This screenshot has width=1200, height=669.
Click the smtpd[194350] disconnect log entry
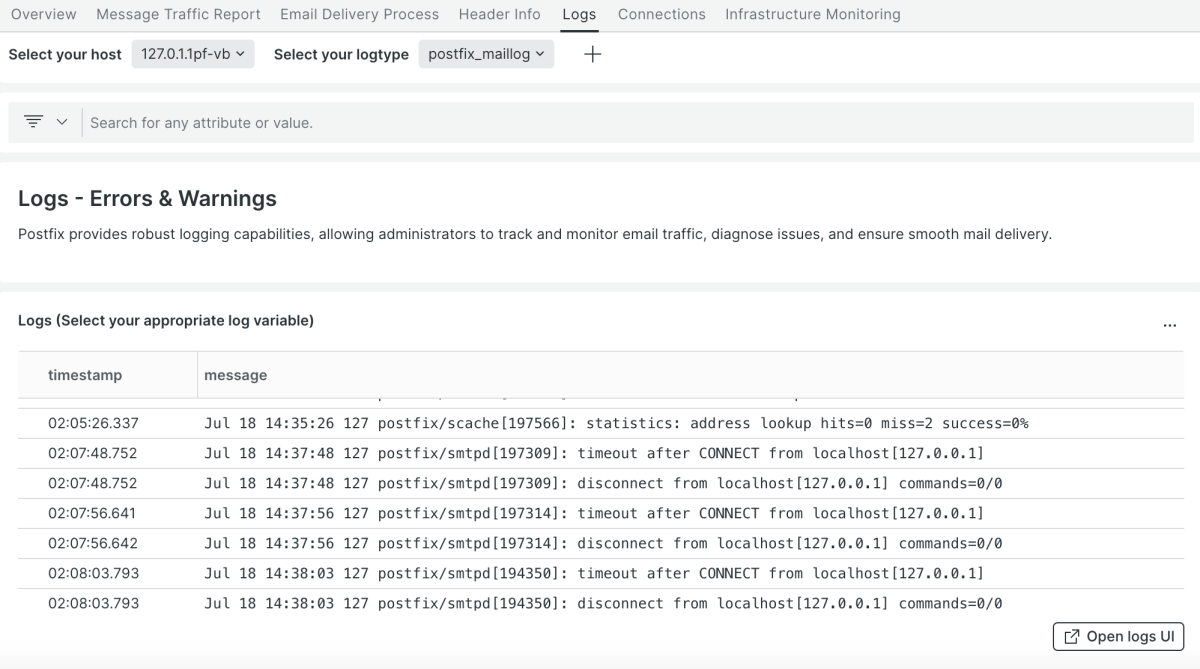[603, 603]
